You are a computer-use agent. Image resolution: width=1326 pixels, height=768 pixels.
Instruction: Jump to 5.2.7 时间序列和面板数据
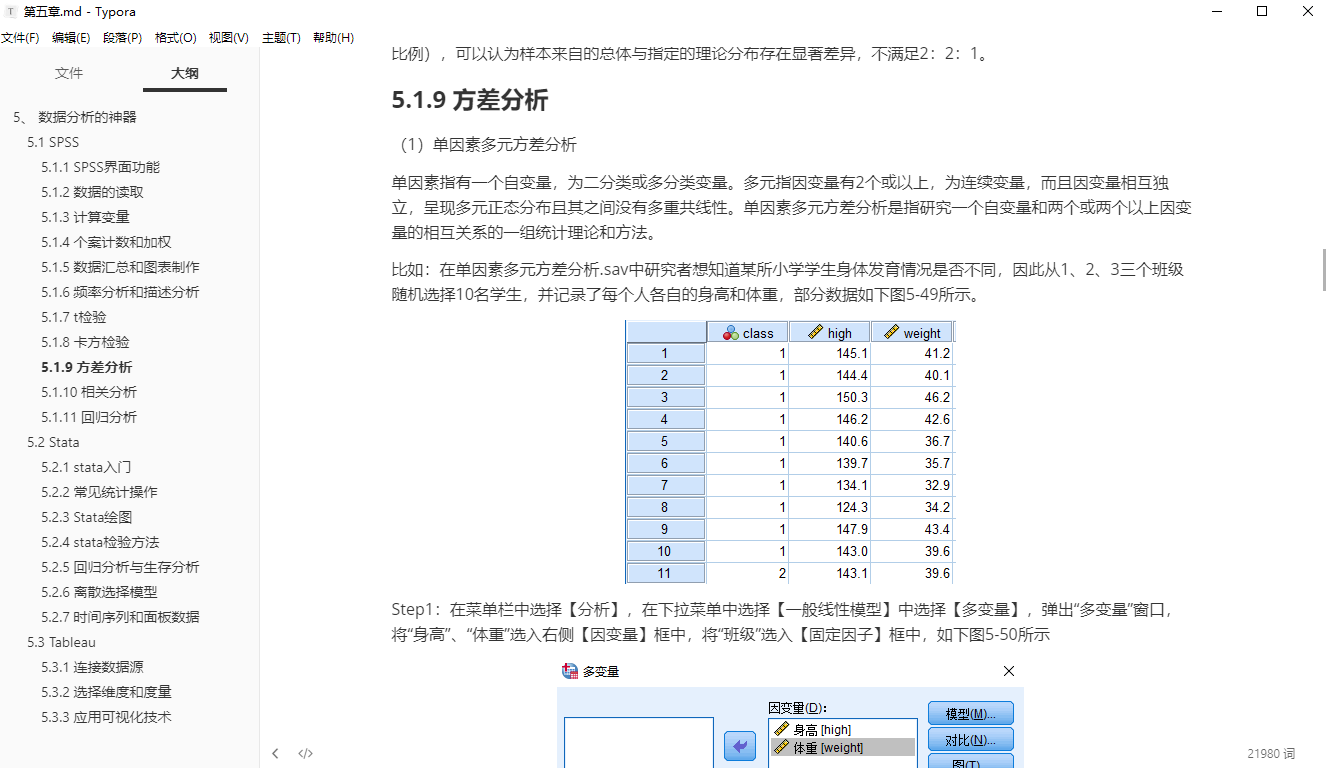click(121, 617)
